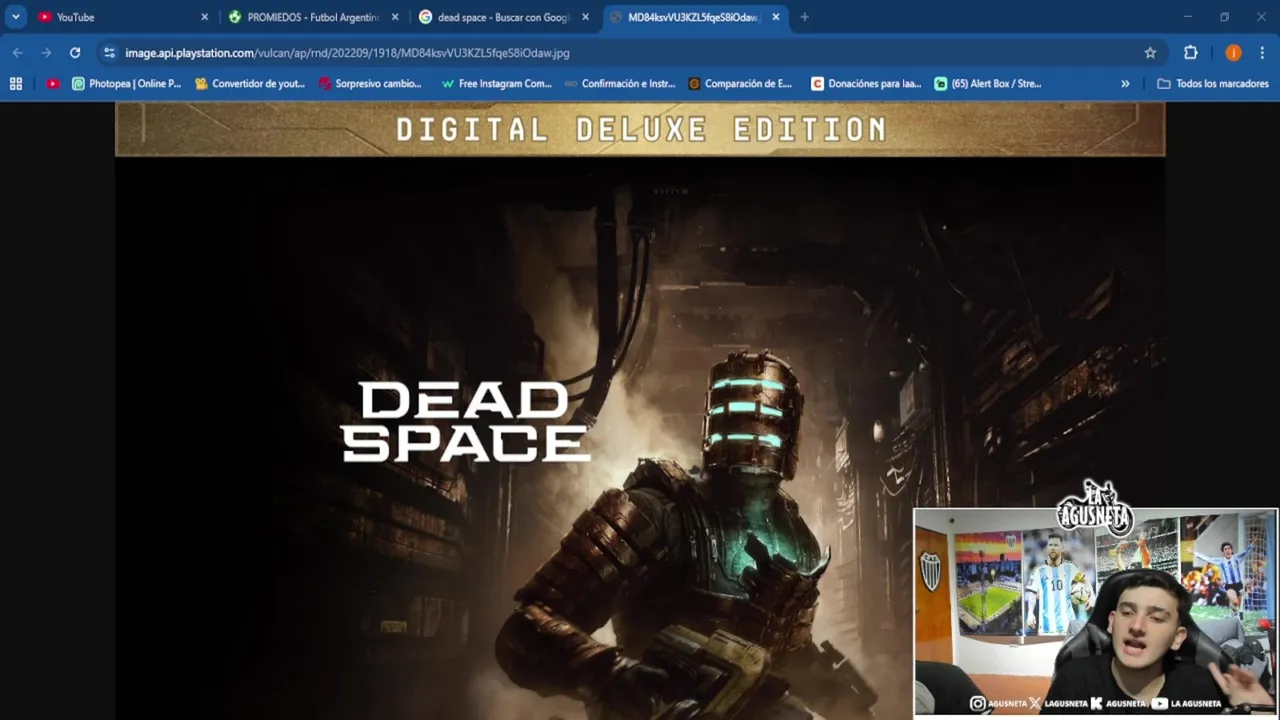Close the PROMIEDOS tab
1280x720 pixels.
click(395, 17)
